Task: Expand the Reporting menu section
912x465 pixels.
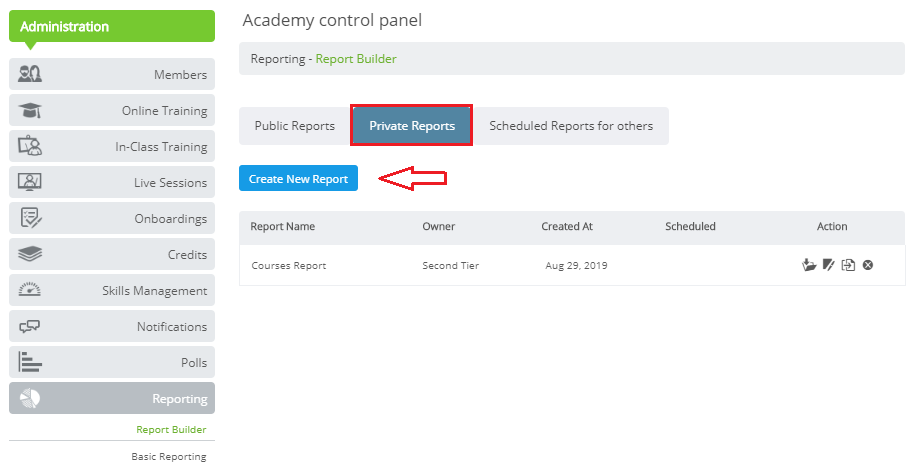Action: (112, 398)
